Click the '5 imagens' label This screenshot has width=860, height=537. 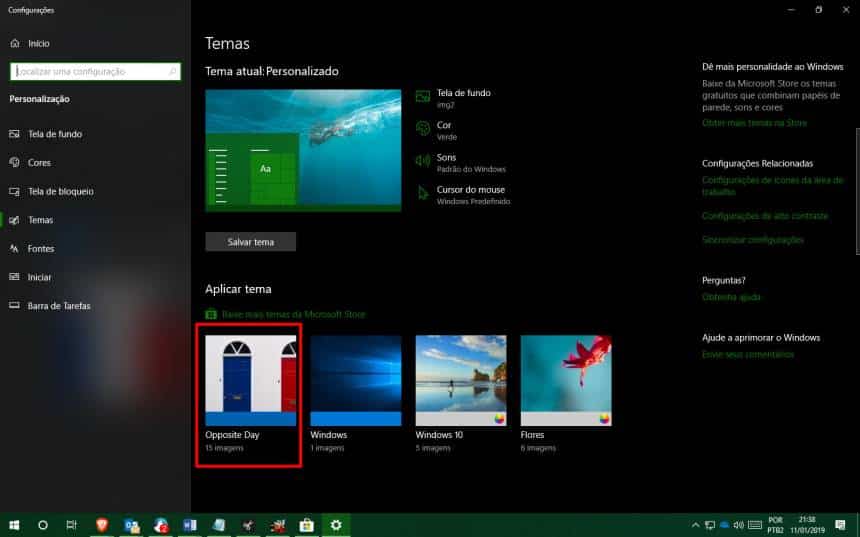433,448
